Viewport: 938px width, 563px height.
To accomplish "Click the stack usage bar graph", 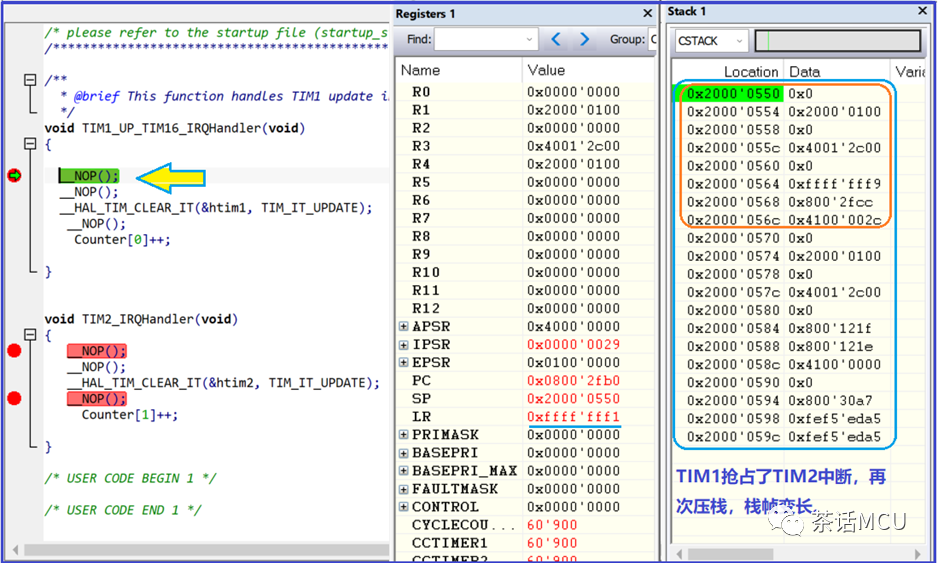I will pos(838,41).
